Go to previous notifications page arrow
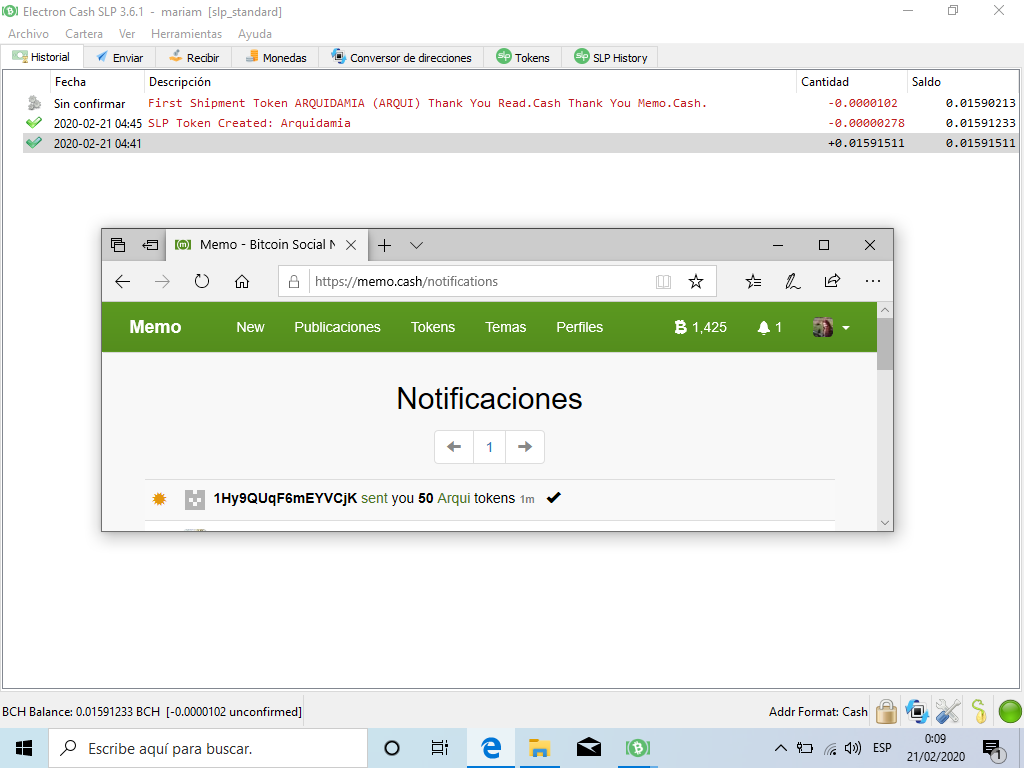The height and width of the screenshot is (768, 1024). pos(454,447)
